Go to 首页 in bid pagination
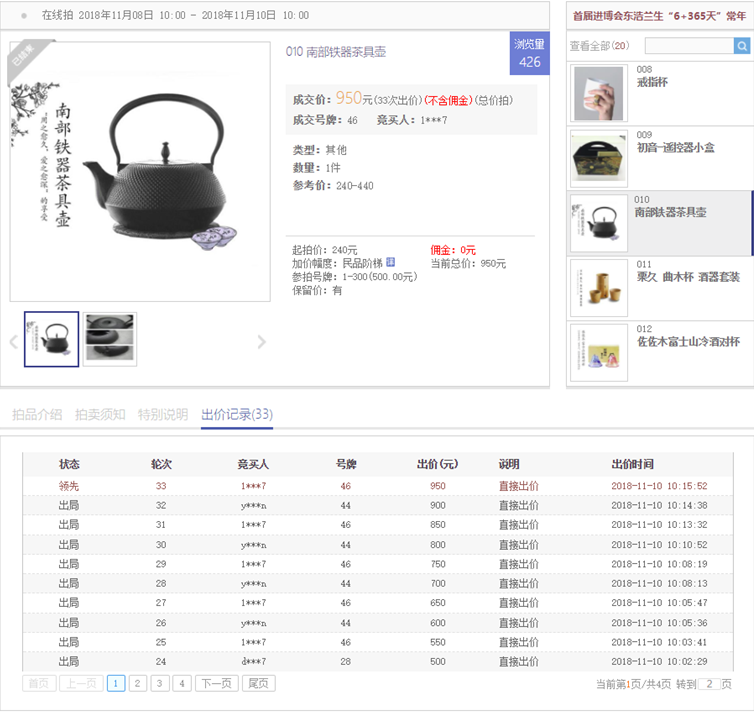 coord(39,683)
